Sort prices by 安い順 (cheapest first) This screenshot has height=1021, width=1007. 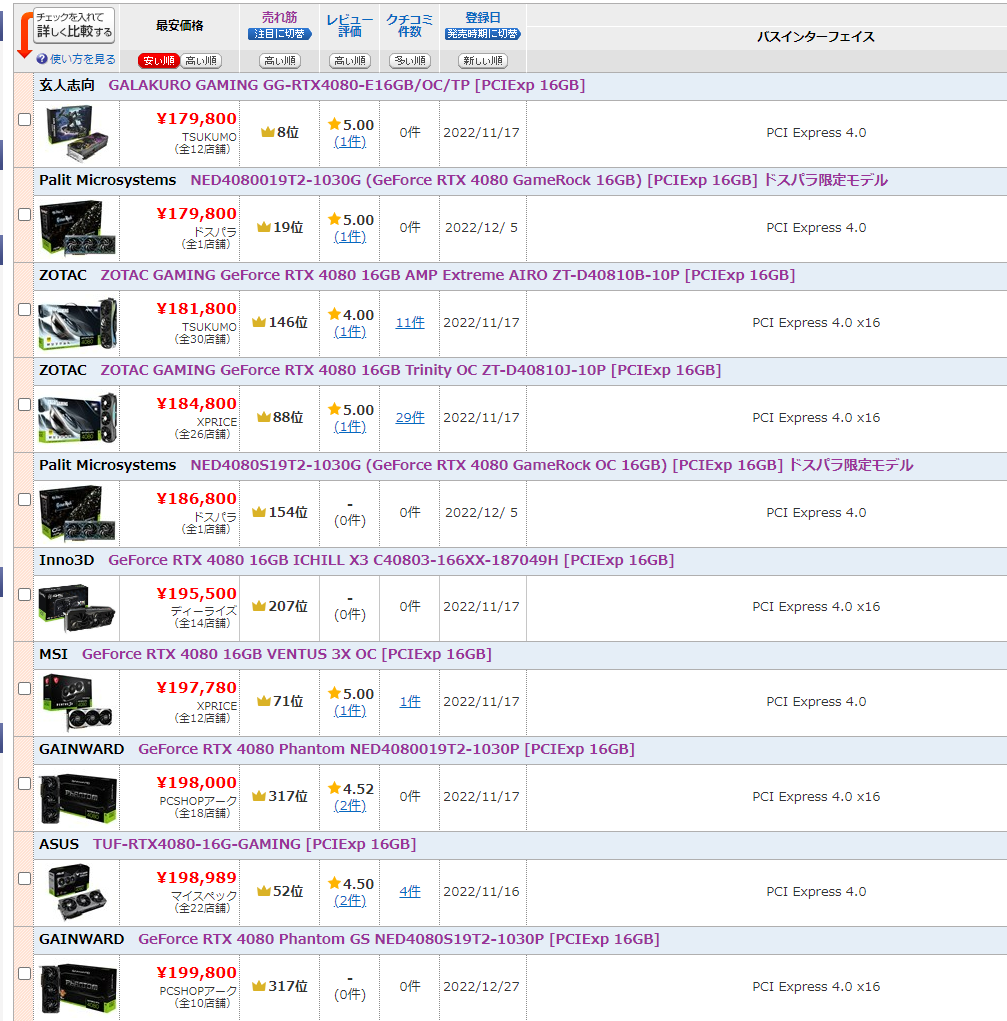[x=158, y=61]
